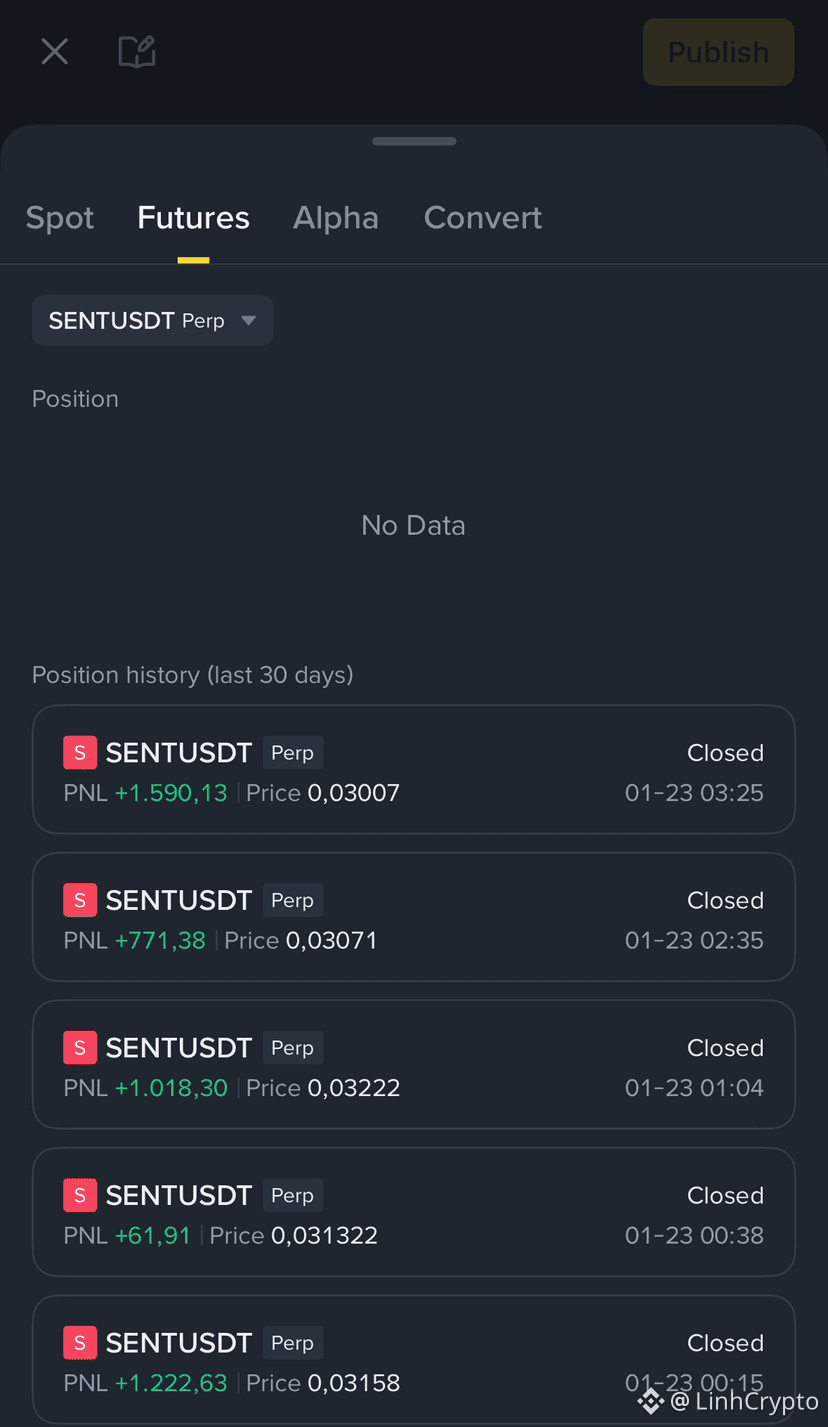
Task: Click the red S icon of first SENTUSDT entry
Action: pyautogui.click(x=80, y=753)
